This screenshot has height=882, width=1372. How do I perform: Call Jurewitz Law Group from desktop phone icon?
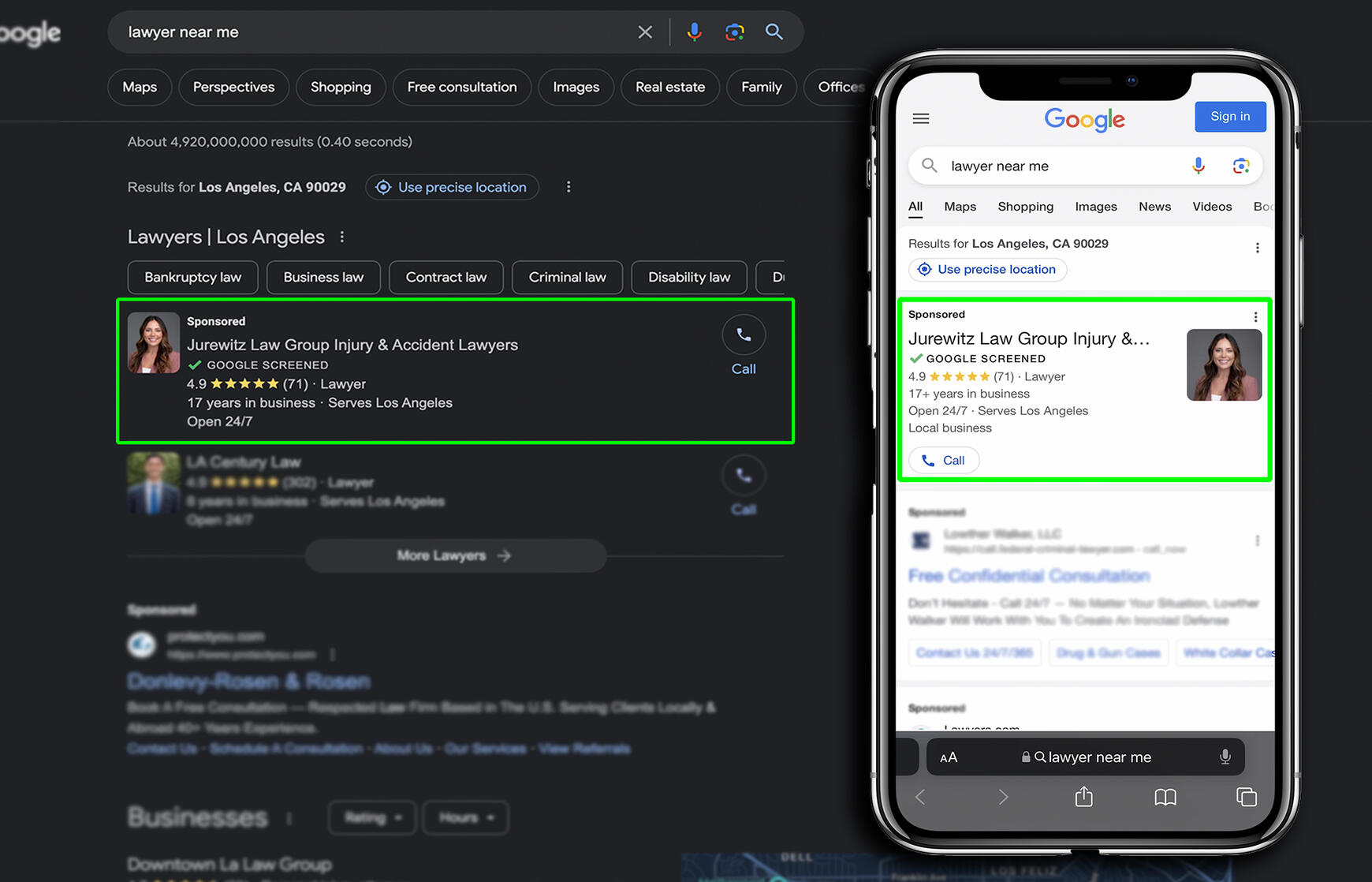[x=744, y=335]
